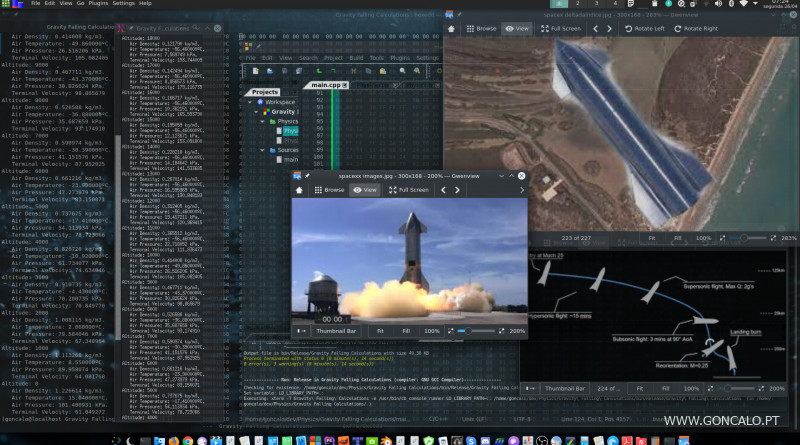Open the application launcher grid icon

[6, 3]
